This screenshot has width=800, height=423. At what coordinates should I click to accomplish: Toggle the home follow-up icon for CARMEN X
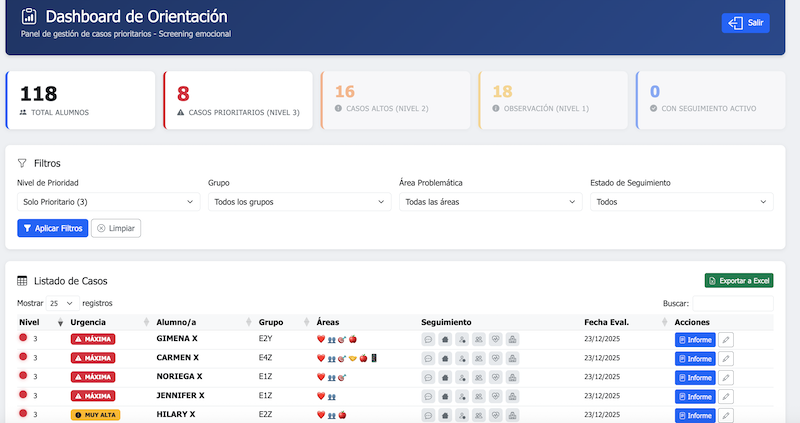tap(445, 358)
